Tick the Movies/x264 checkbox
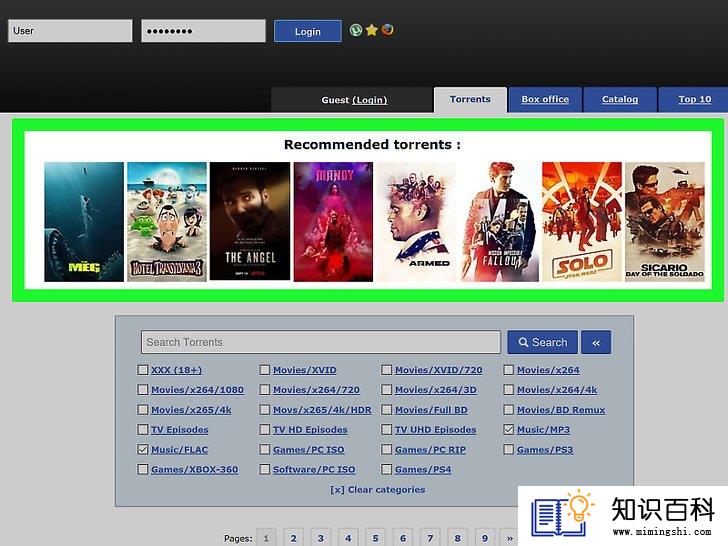The height and width of the screenshot is (546, 728). [x=508, y=370]
